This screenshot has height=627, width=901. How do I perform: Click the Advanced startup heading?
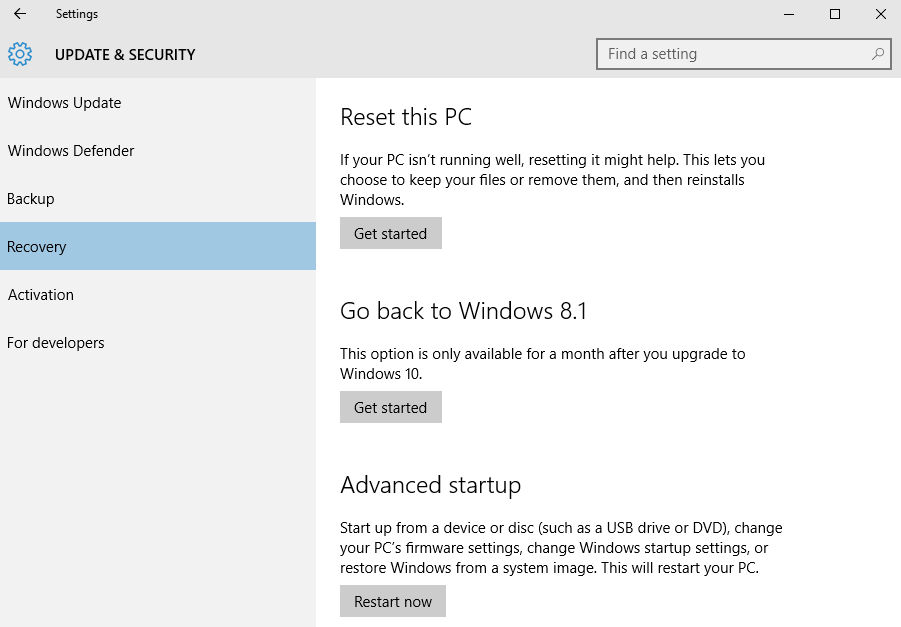point(430,485)
